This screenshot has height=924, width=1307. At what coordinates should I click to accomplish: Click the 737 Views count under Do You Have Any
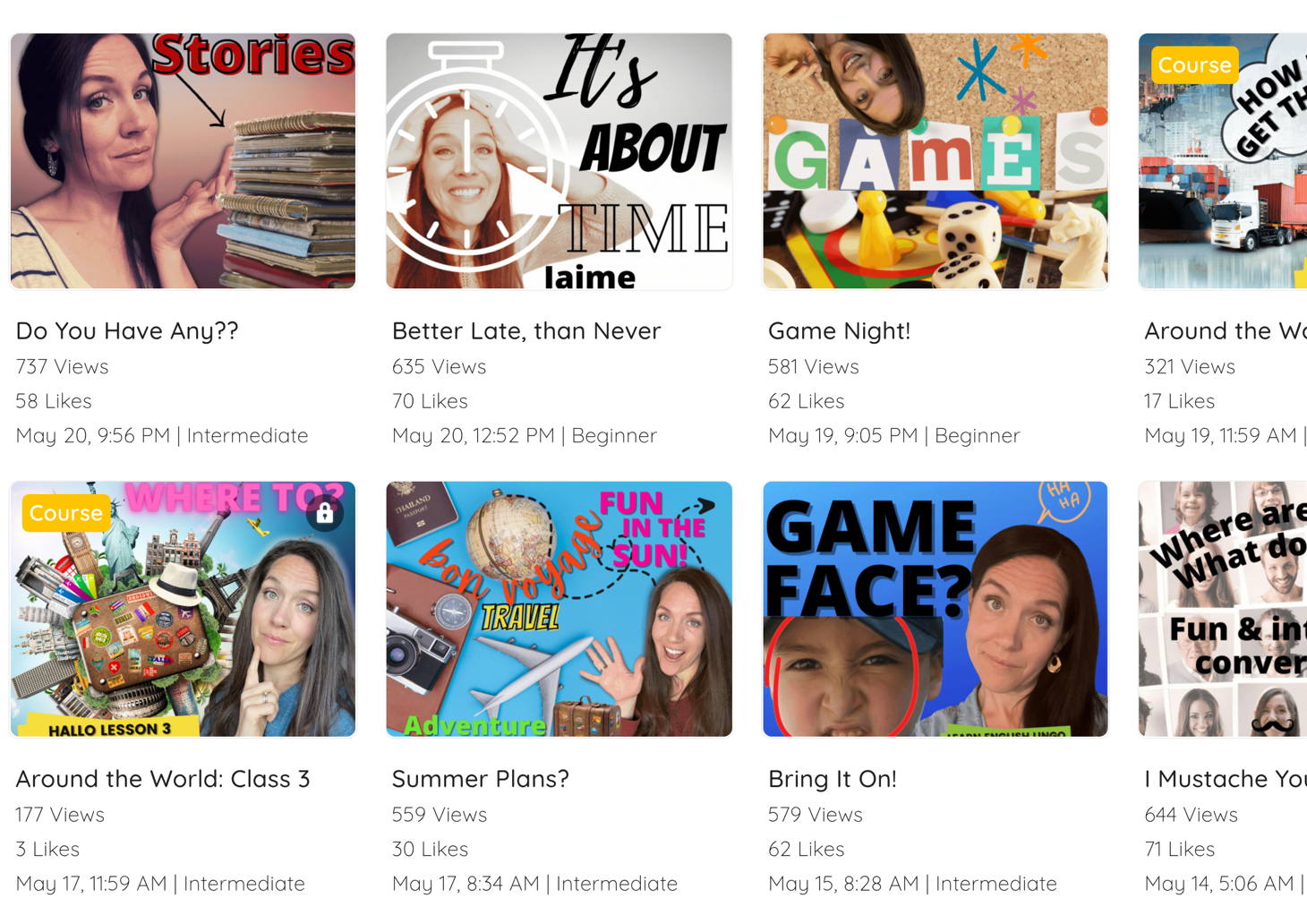click(62, 367)
